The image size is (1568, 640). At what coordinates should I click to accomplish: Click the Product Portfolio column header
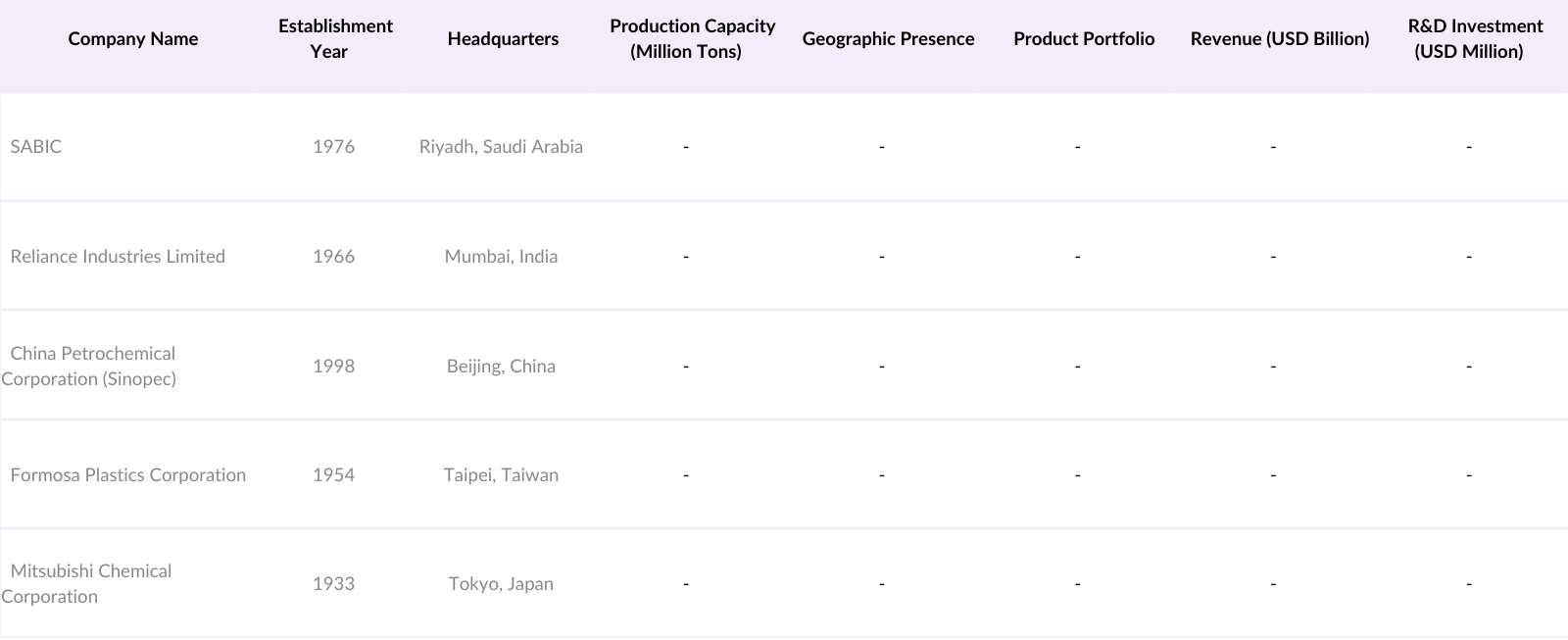pos(1084,39)
